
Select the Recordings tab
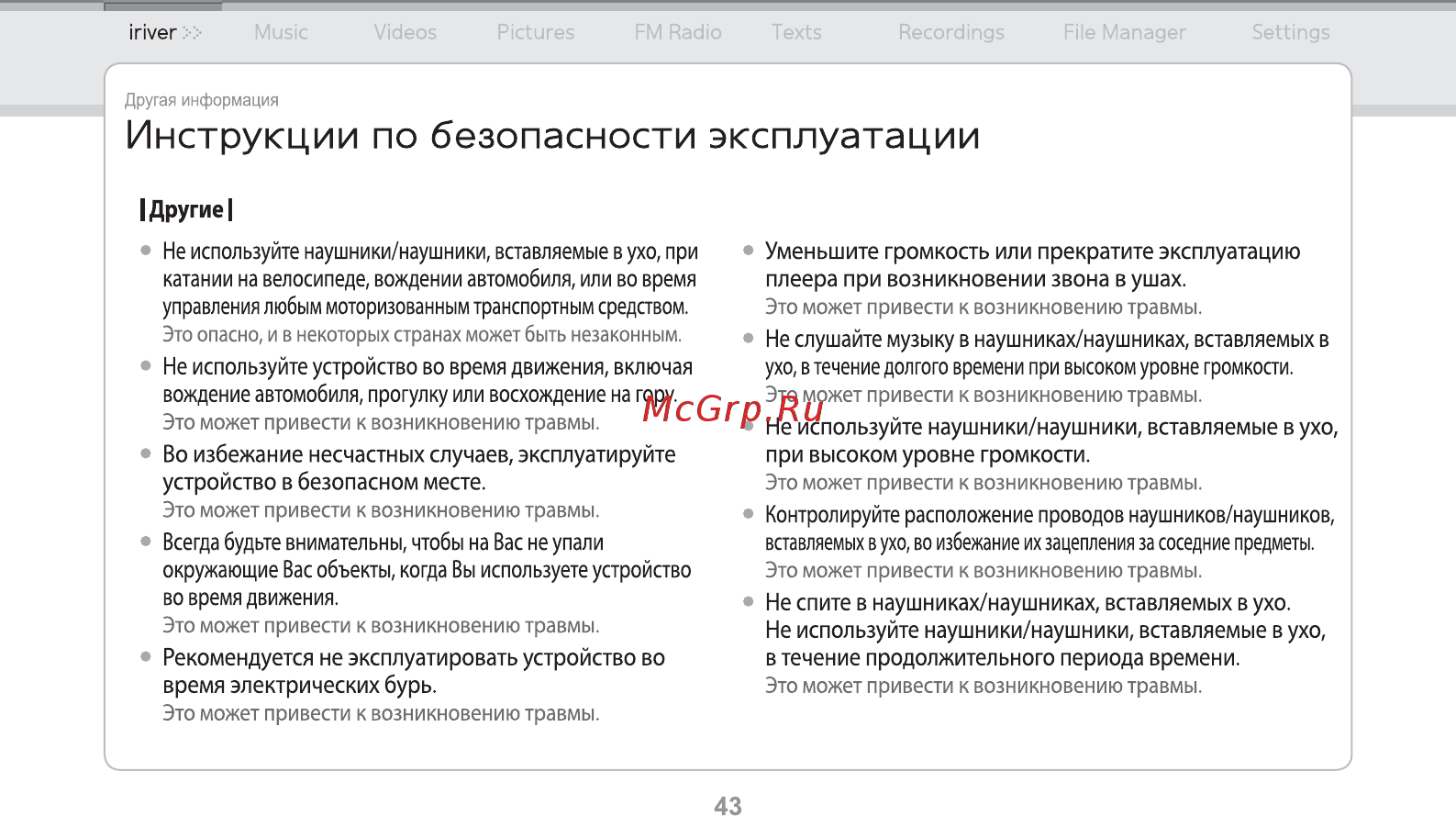click(951, 33)
